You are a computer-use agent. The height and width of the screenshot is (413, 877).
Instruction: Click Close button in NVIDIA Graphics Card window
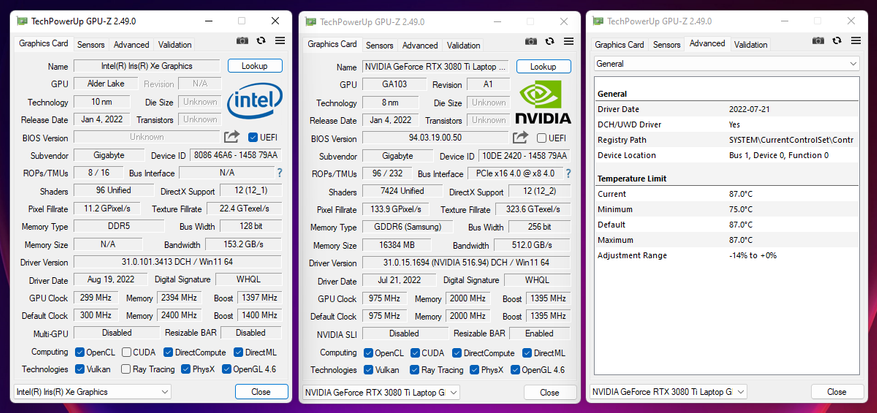tap(549, 392)
